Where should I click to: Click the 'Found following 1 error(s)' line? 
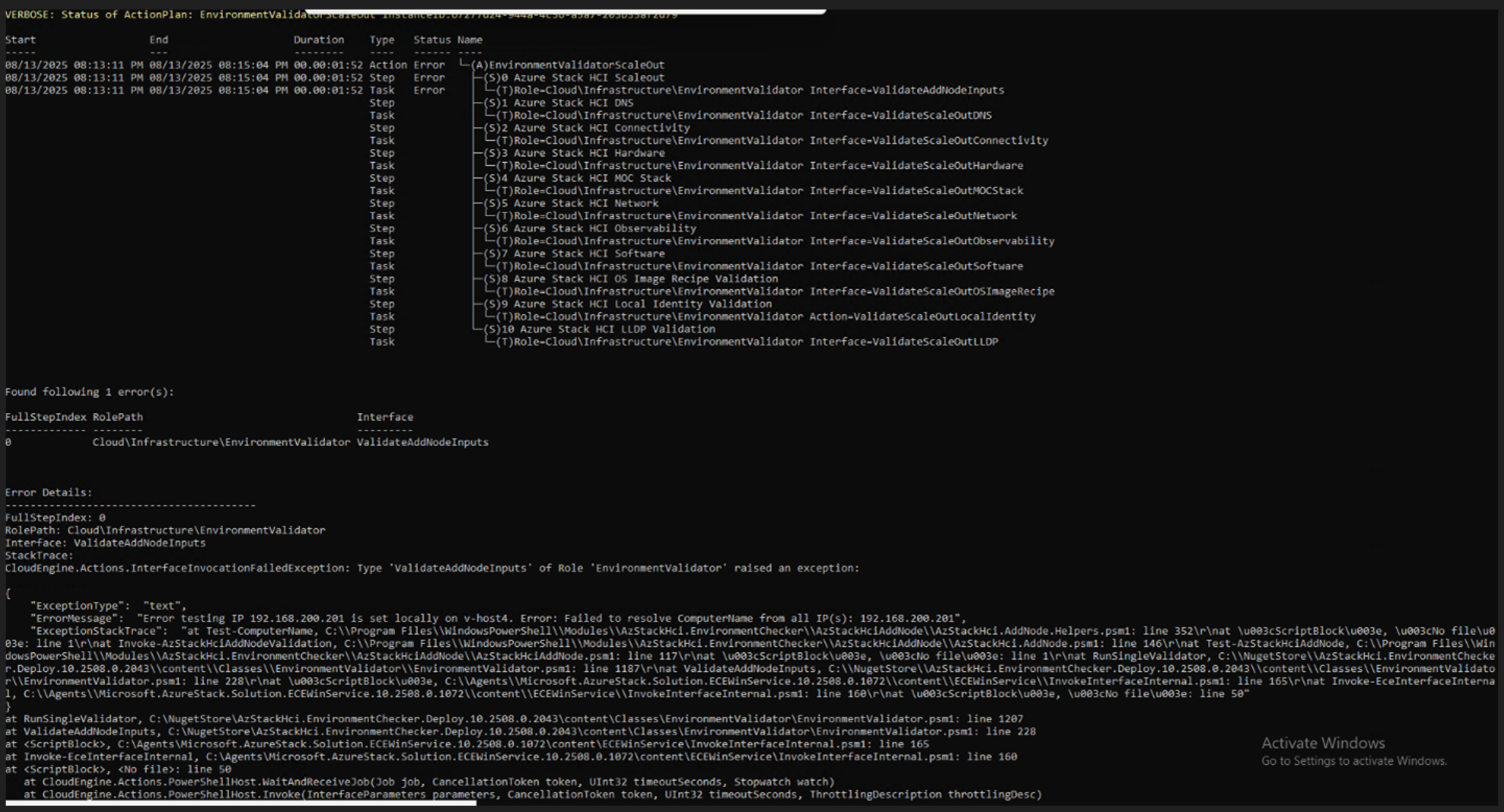[89, 392]
